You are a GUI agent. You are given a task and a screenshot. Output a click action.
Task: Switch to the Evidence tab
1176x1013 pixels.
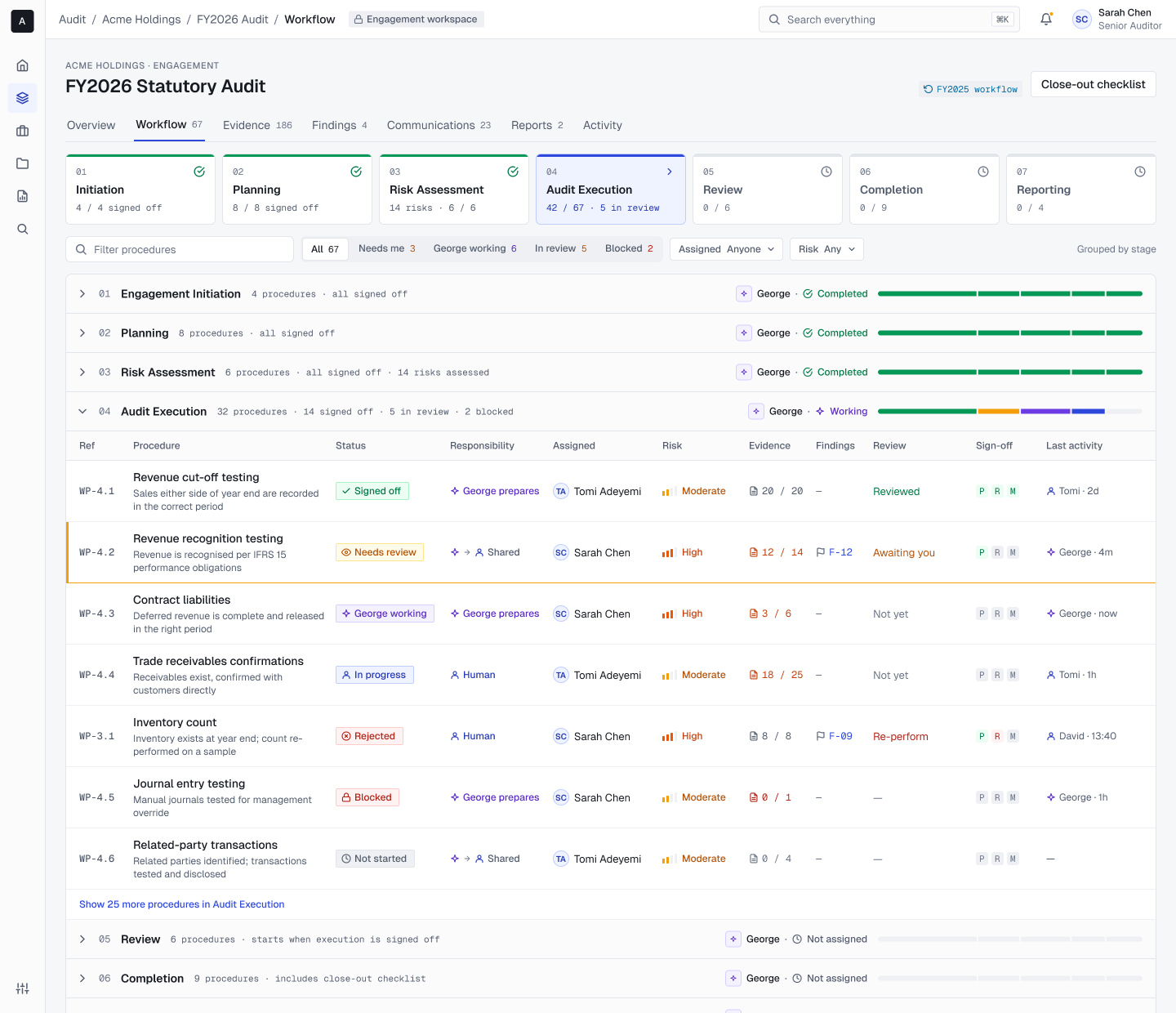pos(257,125)
